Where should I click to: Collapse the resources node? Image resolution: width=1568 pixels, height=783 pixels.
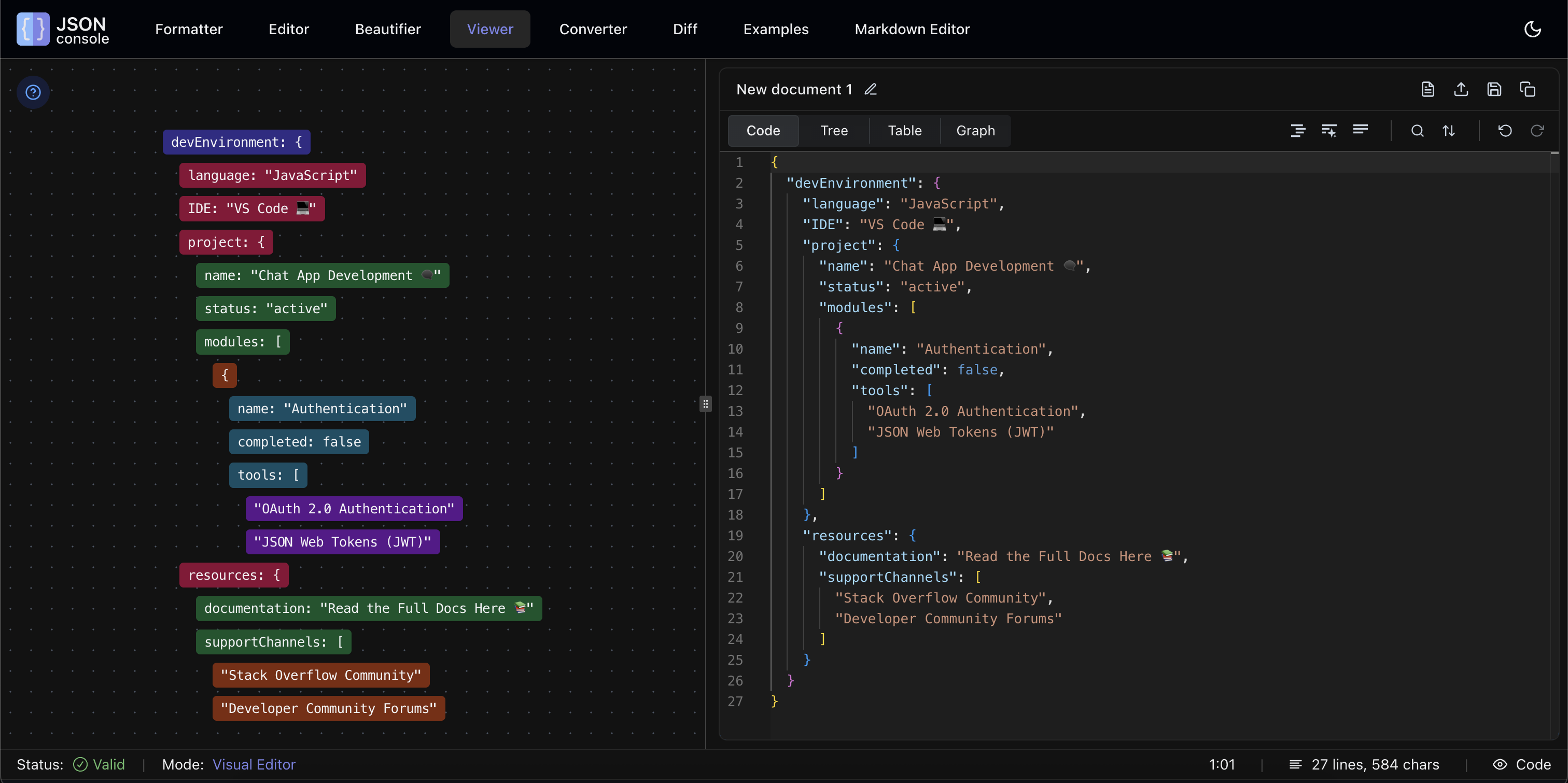234,575
